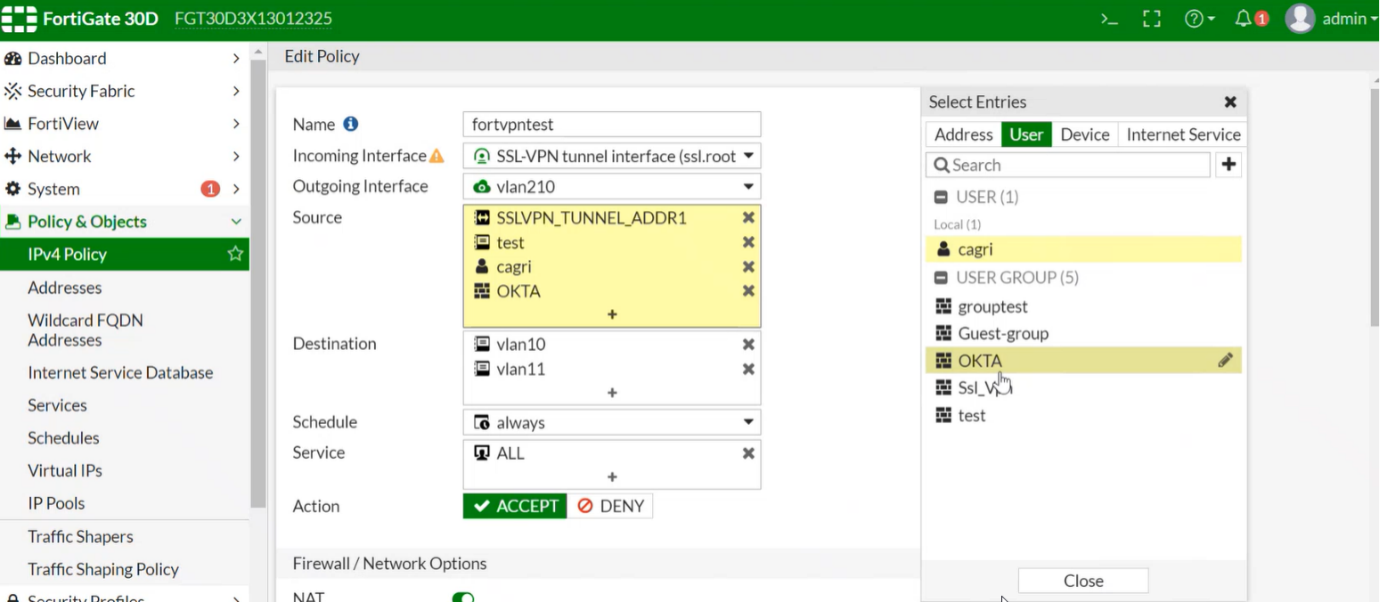The image size is (1384, 605).
Task: Click the Name field info icon
Action: tap(351, 124)
